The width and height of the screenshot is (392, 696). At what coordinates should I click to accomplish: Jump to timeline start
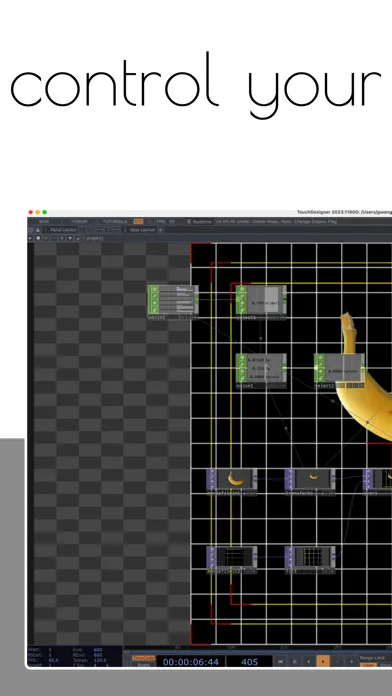click(x=281, y=662)
